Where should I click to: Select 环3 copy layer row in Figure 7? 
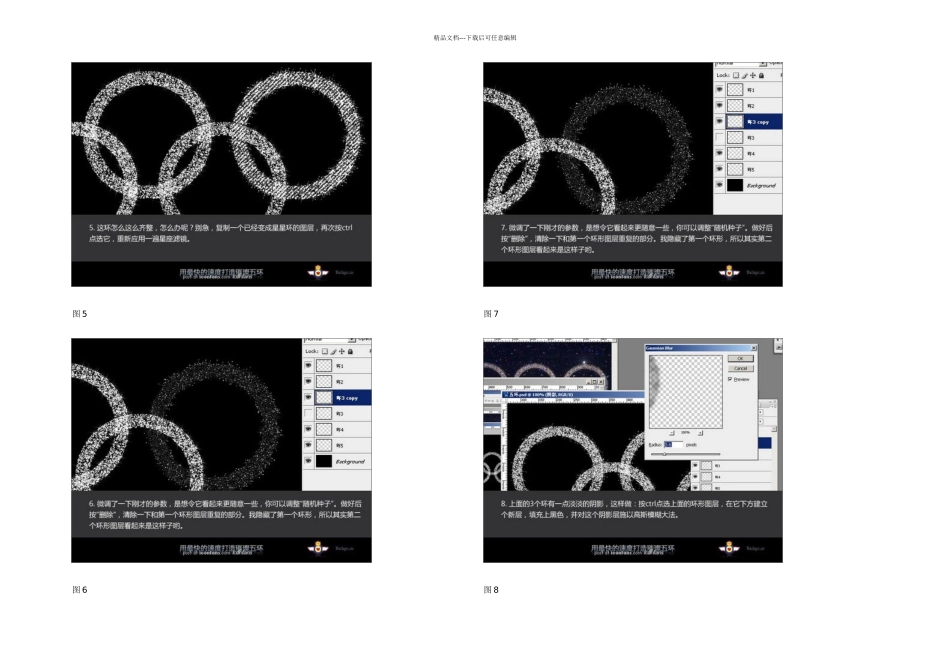coord(748,122)
